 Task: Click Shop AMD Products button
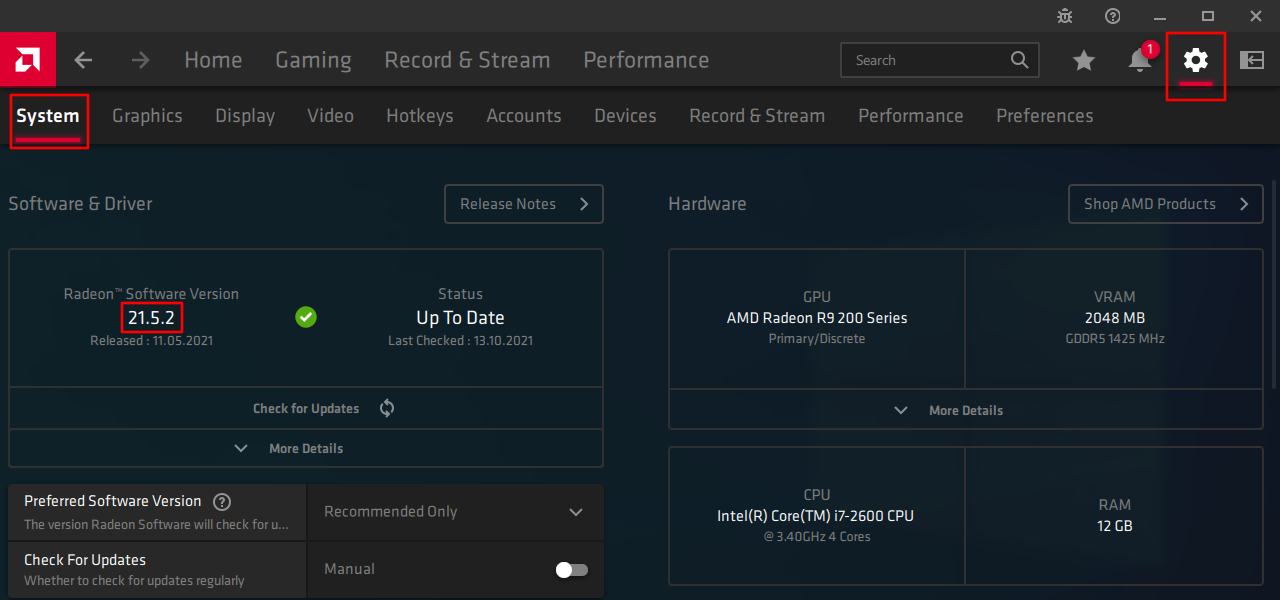click(1166, 204)
